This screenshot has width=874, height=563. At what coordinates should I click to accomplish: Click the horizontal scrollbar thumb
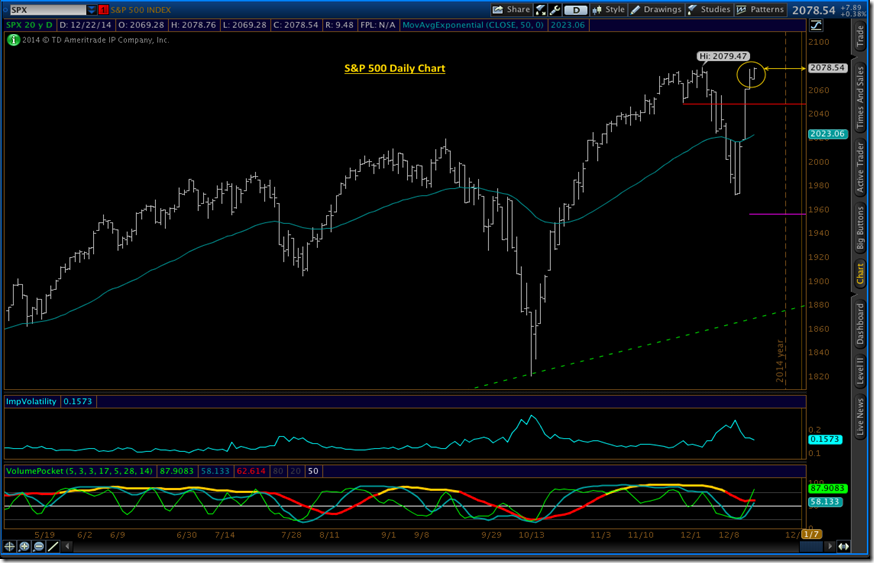[810, 546]
